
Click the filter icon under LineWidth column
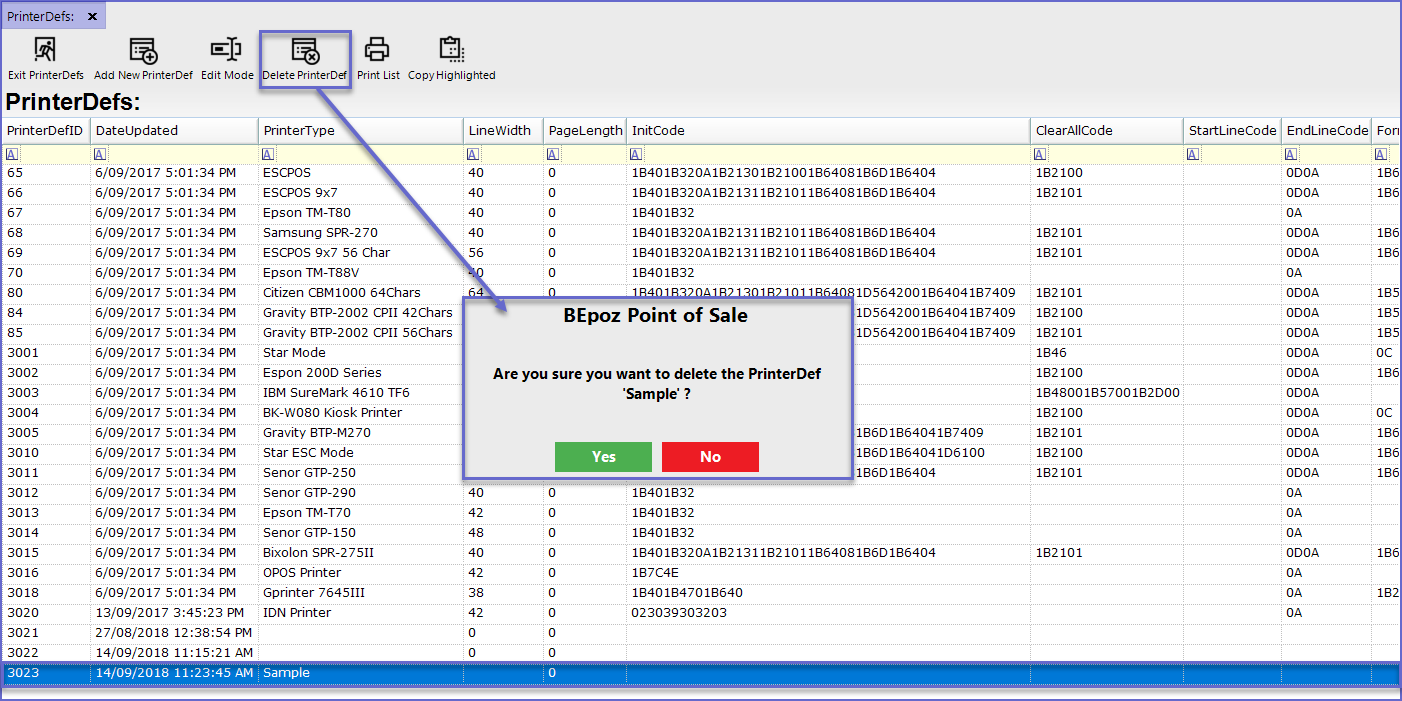[473, 154]
